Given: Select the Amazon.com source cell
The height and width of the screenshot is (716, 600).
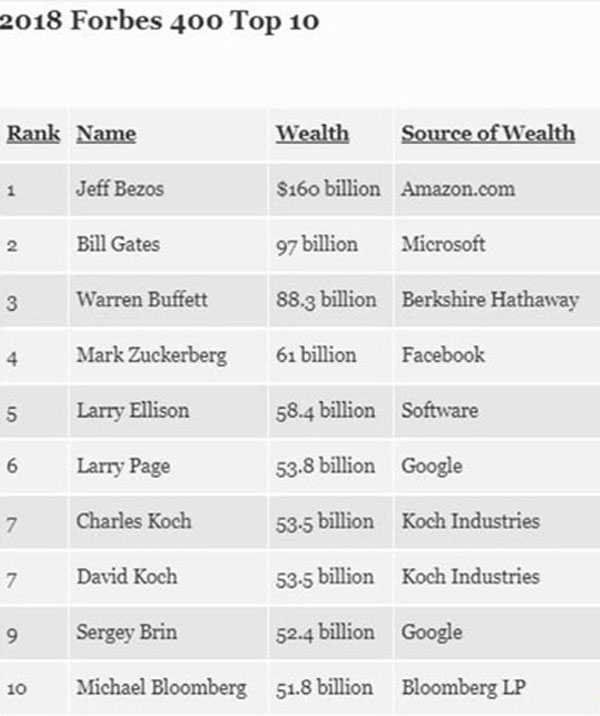Looking at the screenshot, I should coord(456,189).
